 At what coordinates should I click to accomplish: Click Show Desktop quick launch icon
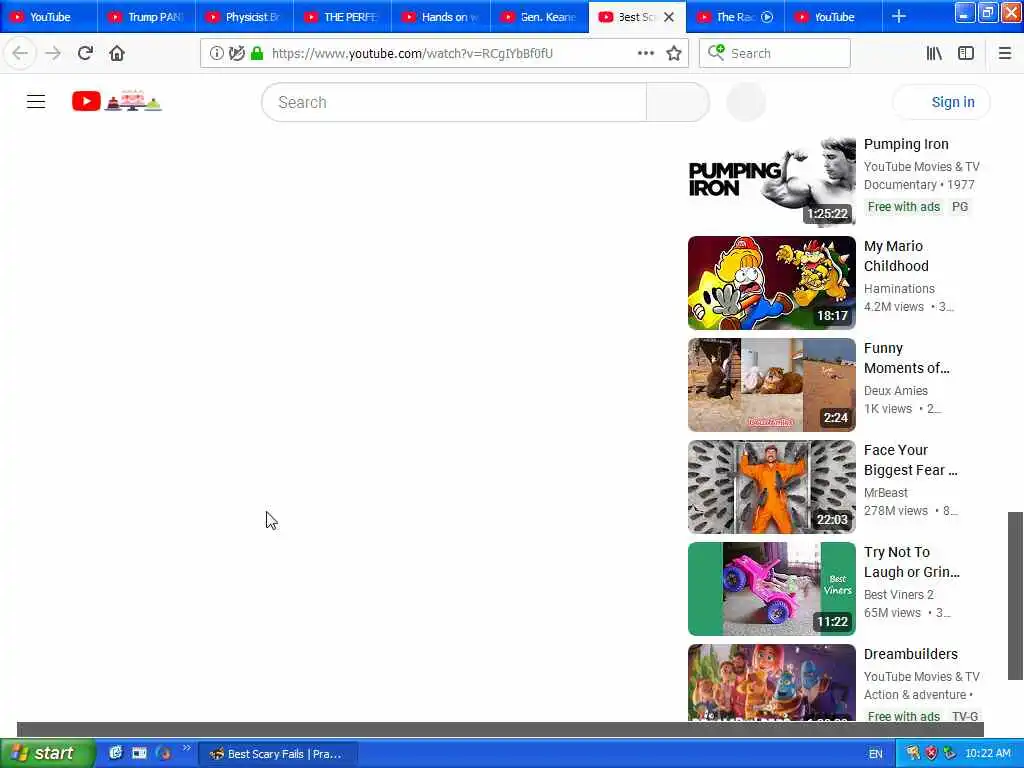(140, 753)
